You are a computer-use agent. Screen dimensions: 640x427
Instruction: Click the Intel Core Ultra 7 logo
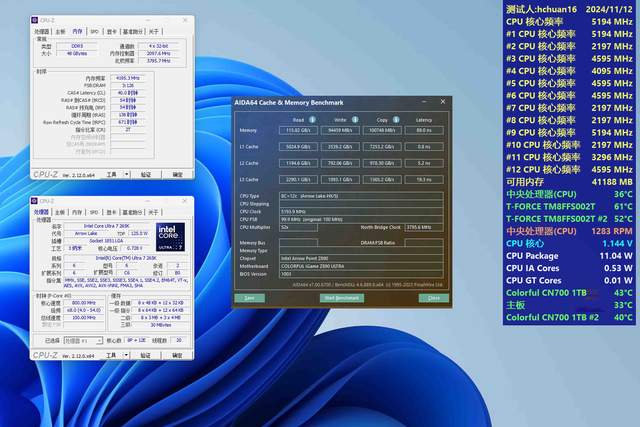[x=171, y=237]
